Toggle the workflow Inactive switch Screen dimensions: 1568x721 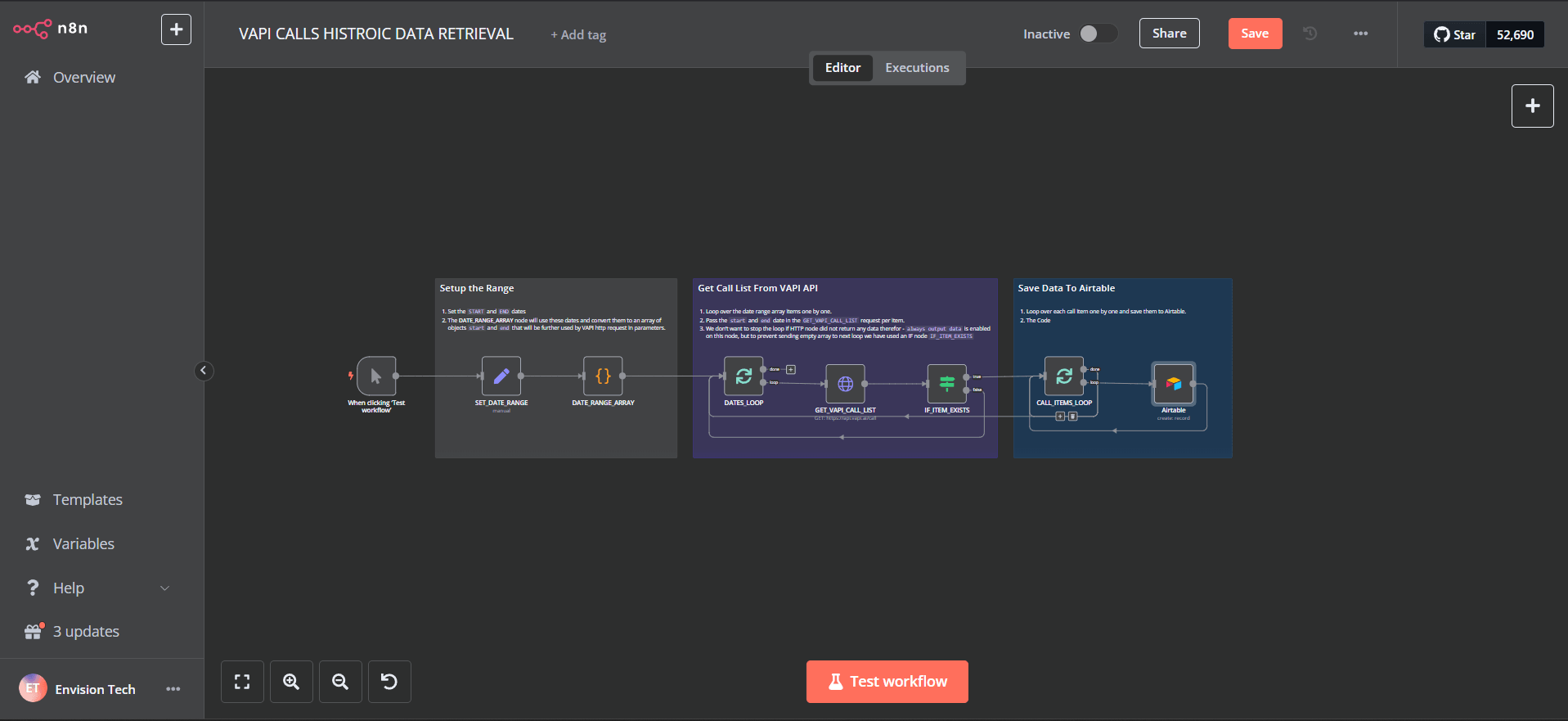point(1097,34)
